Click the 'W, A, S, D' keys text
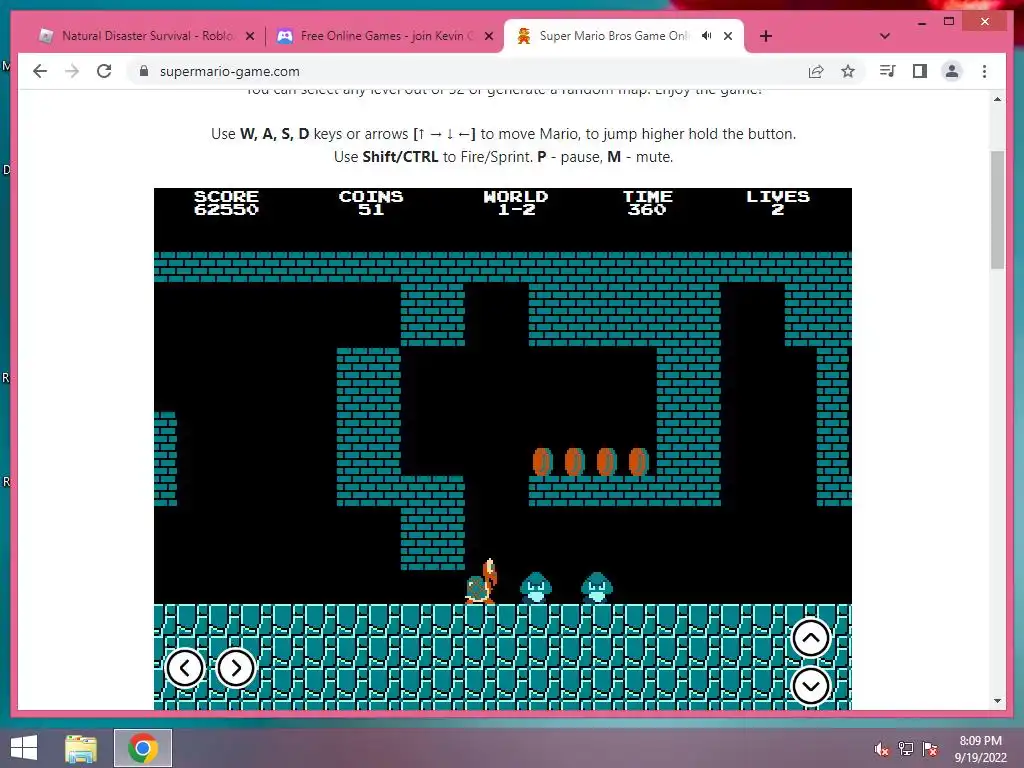The image size is (1024, 768). (274, 134)
